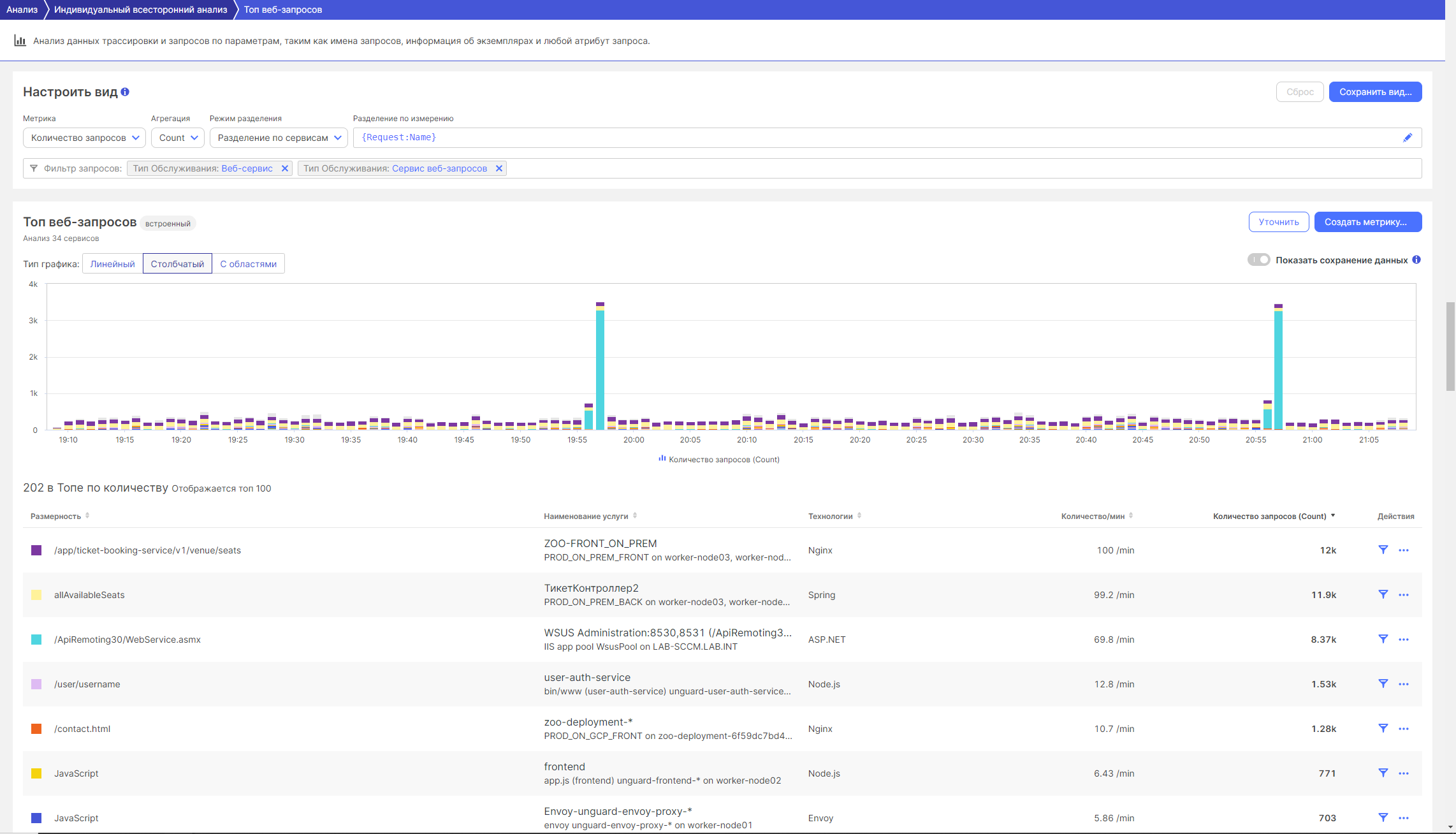The image size is (1456, 834).
Task: Remove the Сервис веб-запросов filter chip
Action: [499, 168]
